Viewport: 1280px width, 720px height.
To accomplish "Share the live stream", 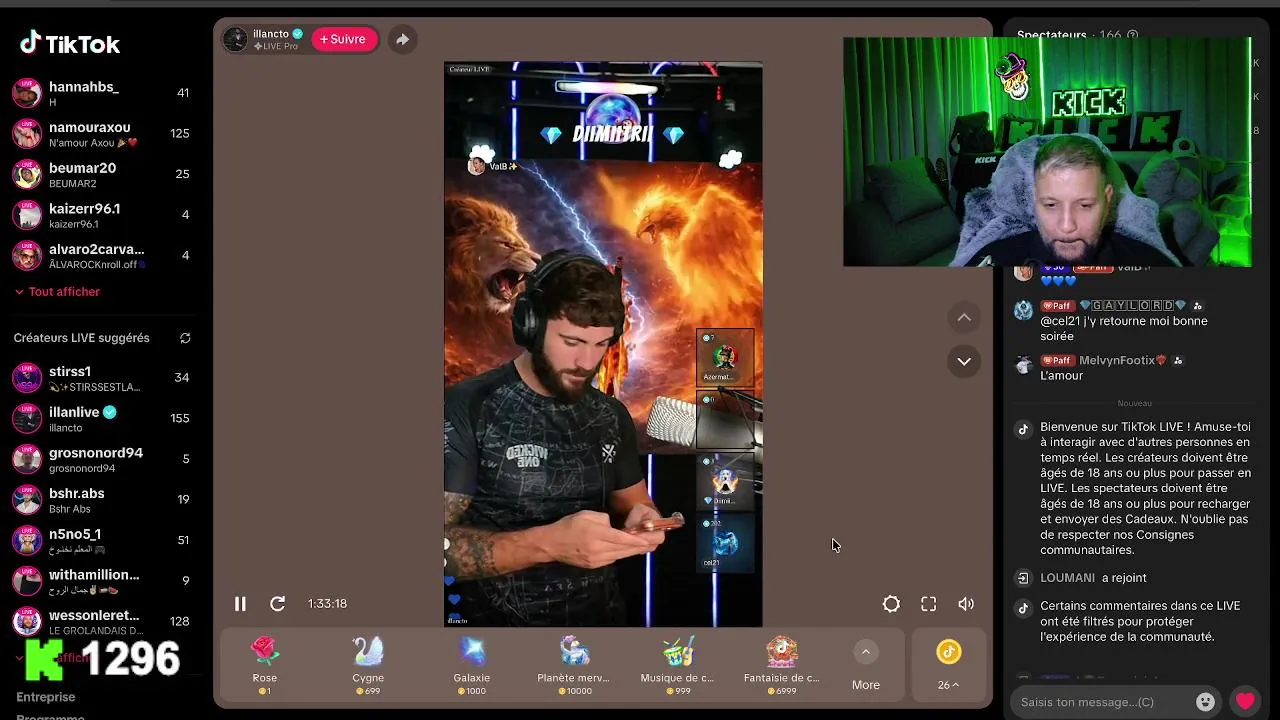I will click(402, 39).
